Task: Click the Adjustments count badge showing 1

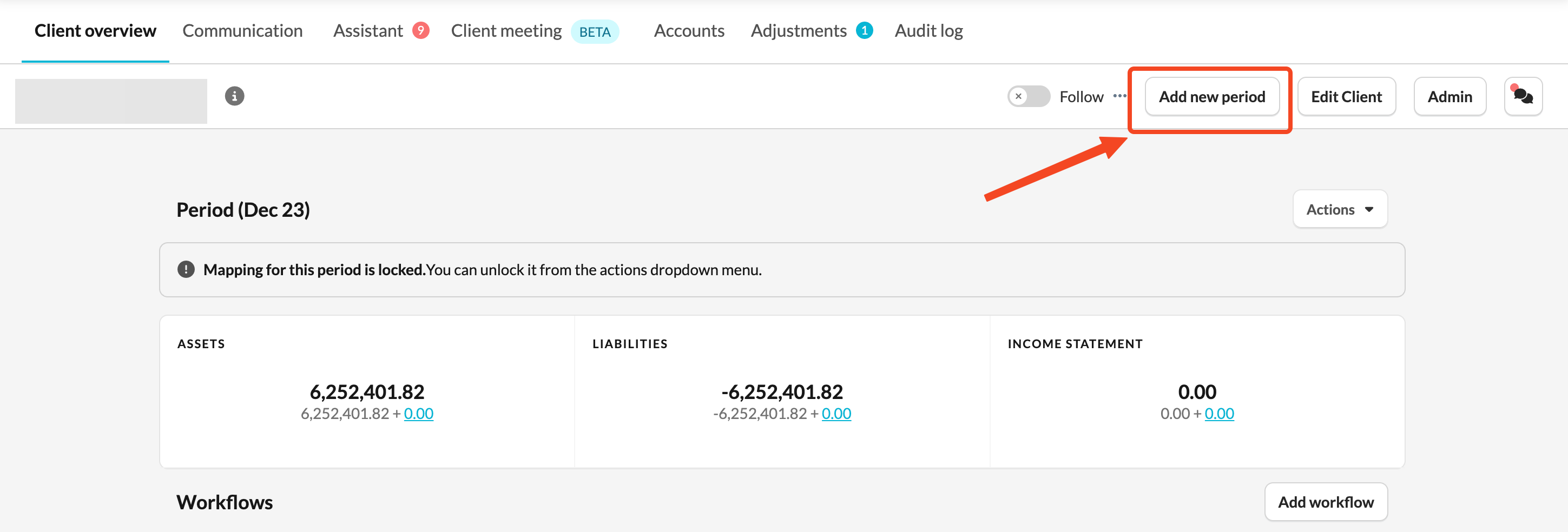Action: click(x=864, y=30)
